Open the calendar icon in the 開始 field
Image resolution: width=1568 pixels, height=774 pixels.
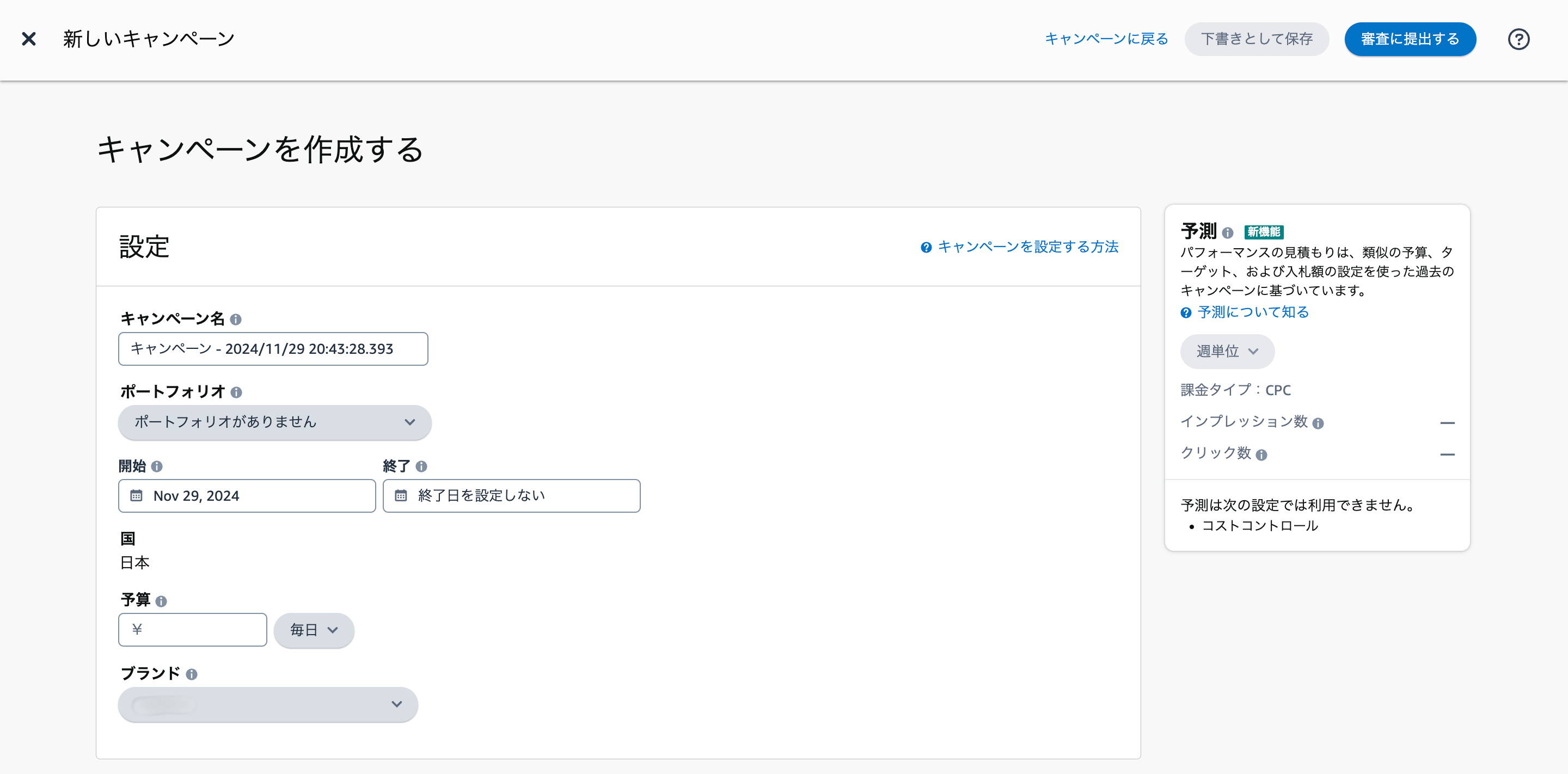pyautogui.click(x=138, y=495)
